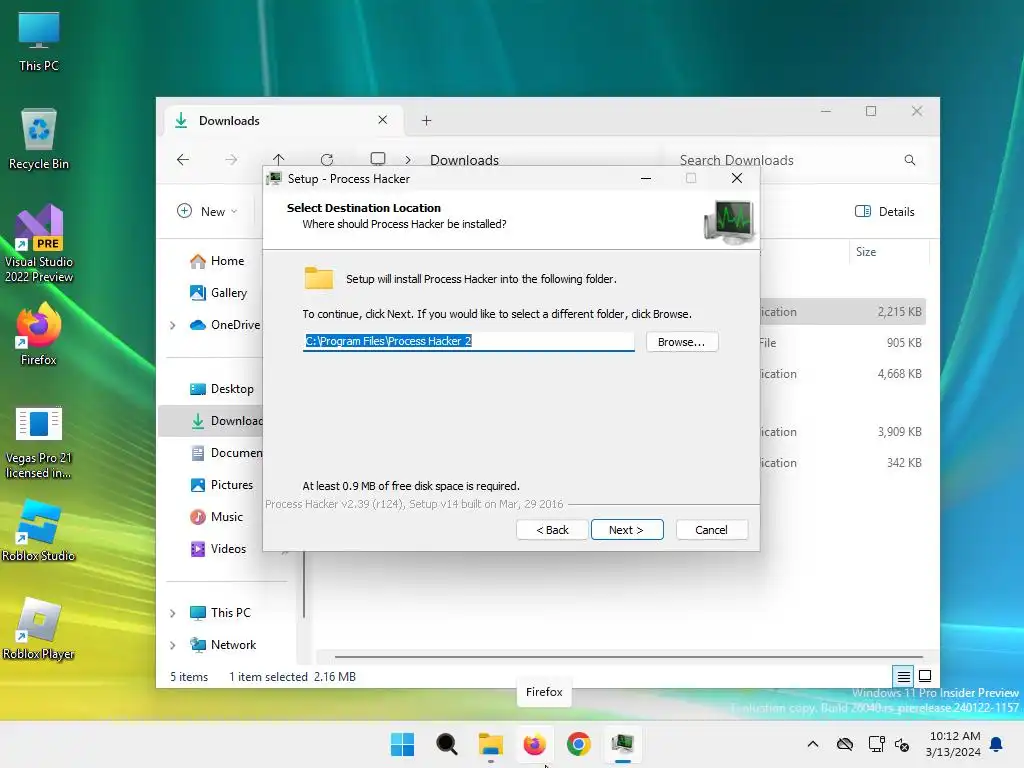The height and width of the screenshot is (768, 1024).
Task: Switch to large thumbnails view
Action: click(x=925, y=676)
